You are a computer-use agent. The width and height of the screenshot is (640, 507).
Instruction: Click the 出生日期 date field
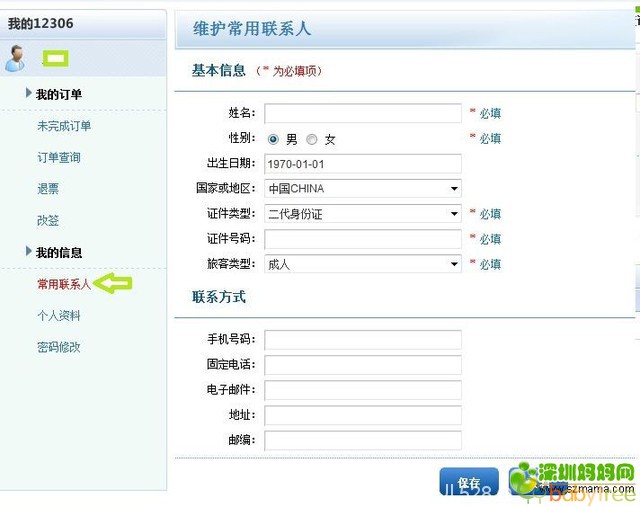[362, 163]
